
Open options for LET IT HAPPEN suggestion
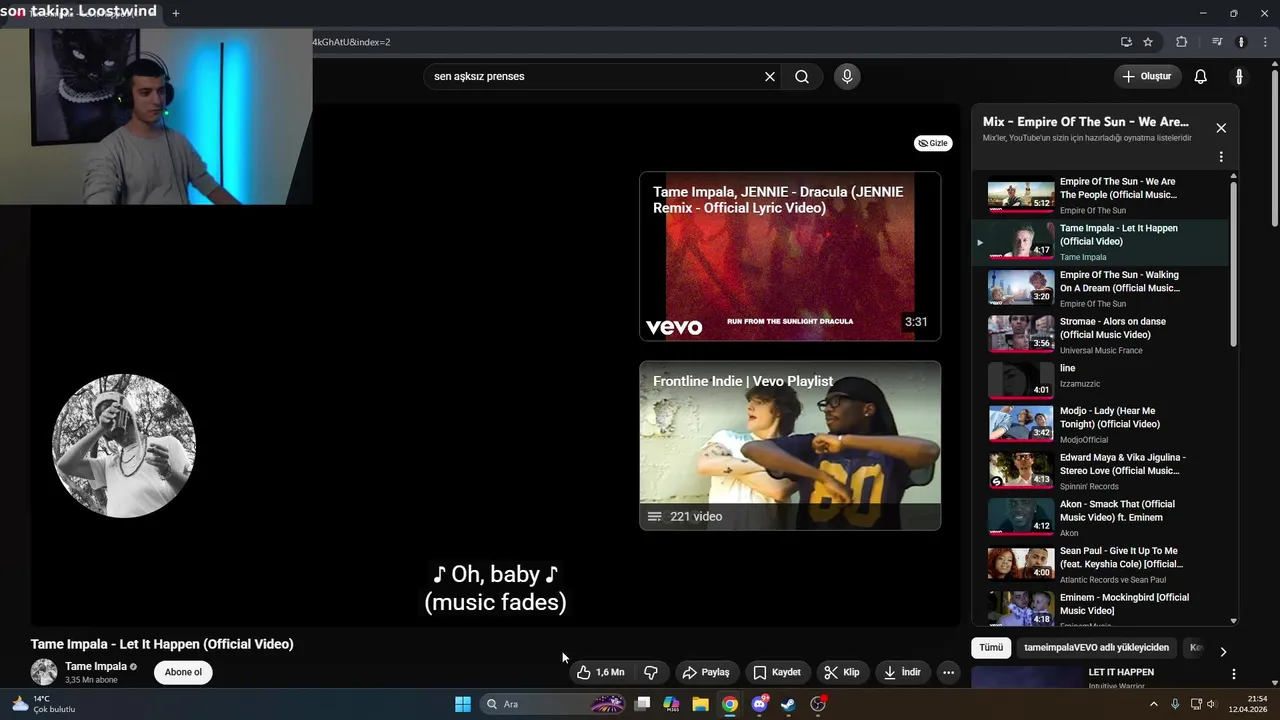(x=1234, y=674)
